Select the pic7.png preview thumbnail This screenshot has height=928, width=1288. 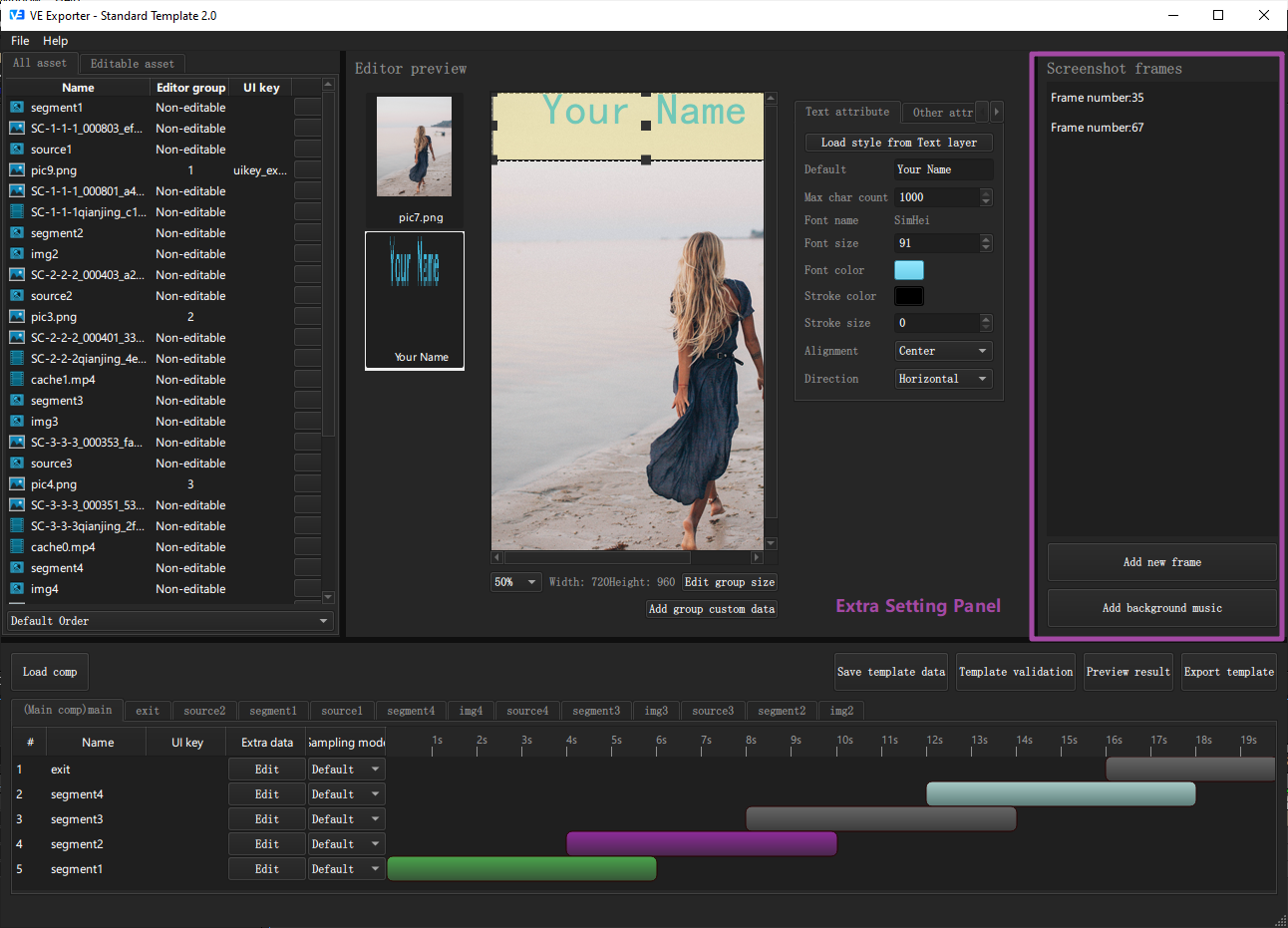tap(415, 160)
